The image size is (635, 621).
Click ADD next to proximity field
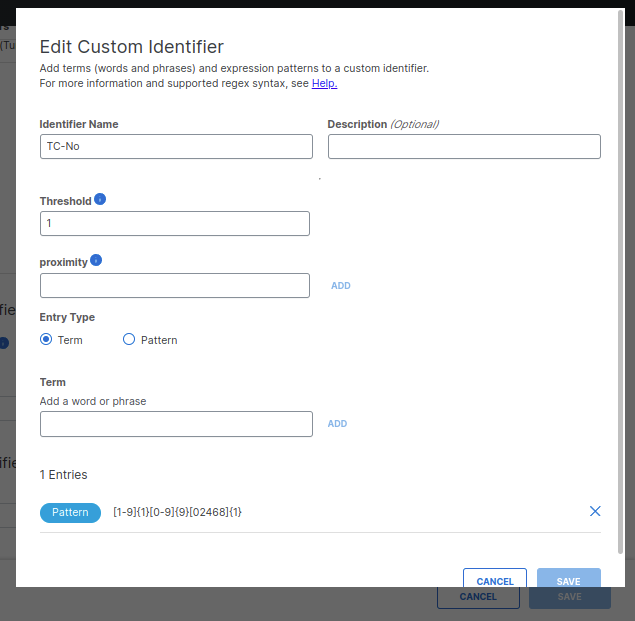(341, 286)
